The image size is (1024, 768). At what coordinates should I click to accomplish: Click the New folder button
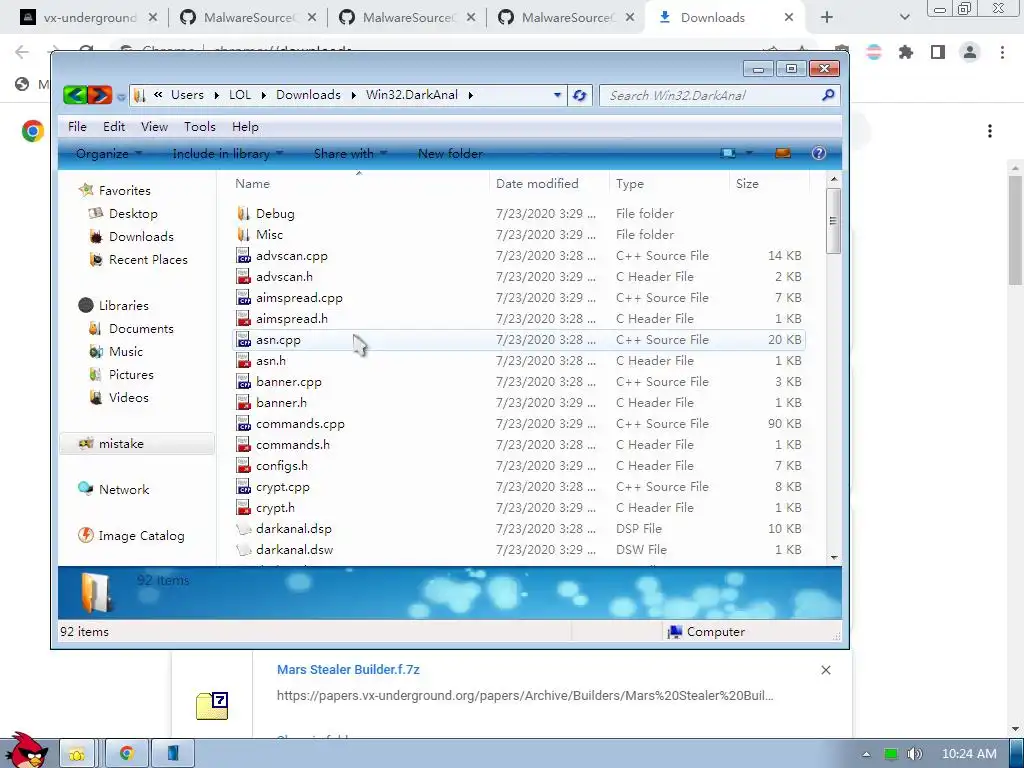coord(450,153)
